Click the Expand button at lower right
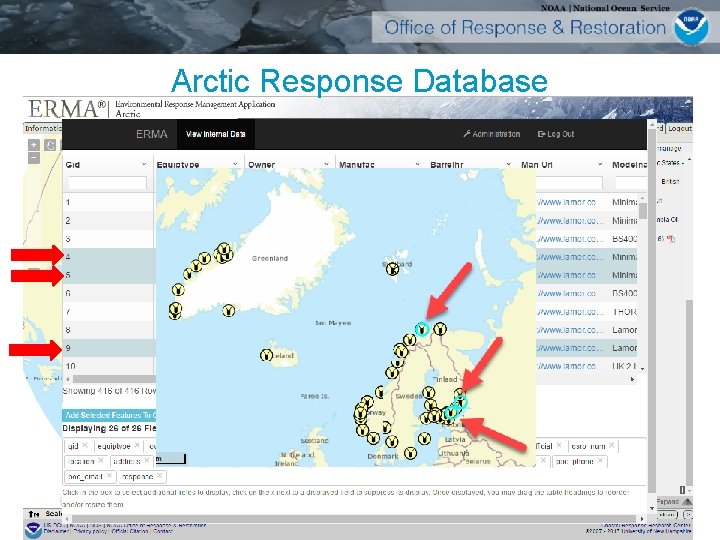The image size is (720, 540). (x=673, y=501)
